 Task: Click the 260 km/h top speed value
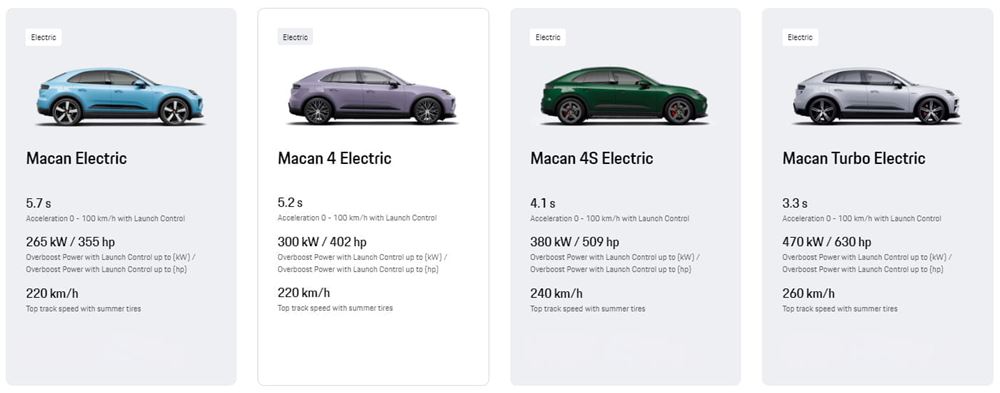tap(808, 293)
